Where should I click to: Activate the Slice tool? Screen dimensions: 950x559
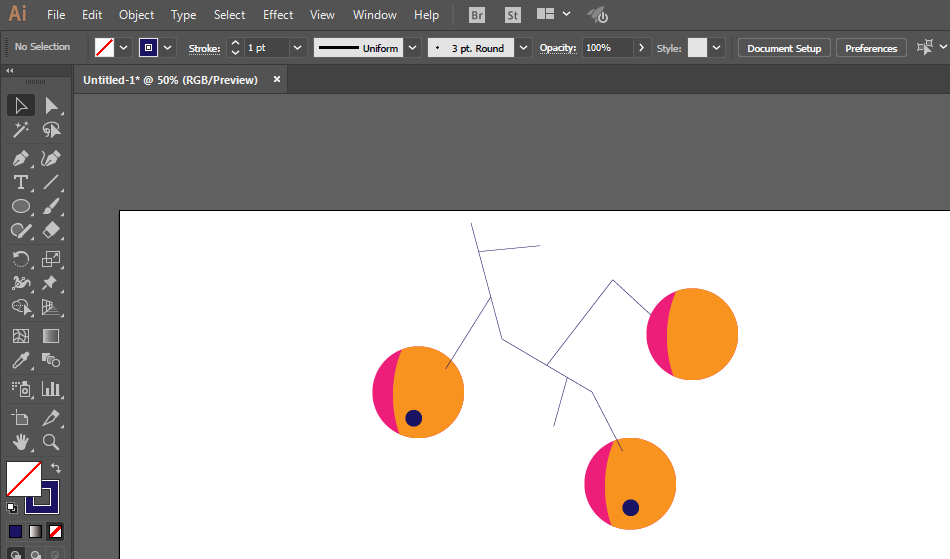[x=51, y=418]
